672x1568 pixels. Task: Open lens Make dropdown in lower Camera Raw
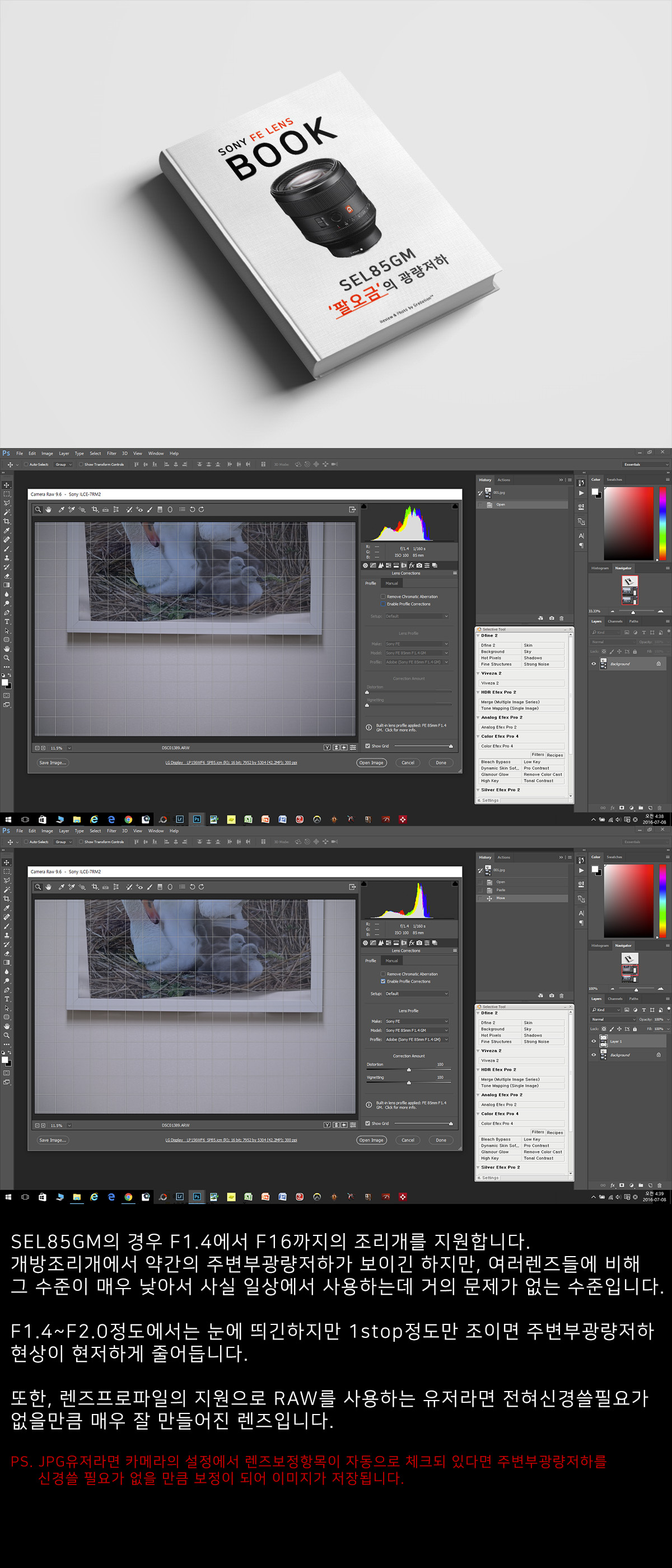point(417,1021)
